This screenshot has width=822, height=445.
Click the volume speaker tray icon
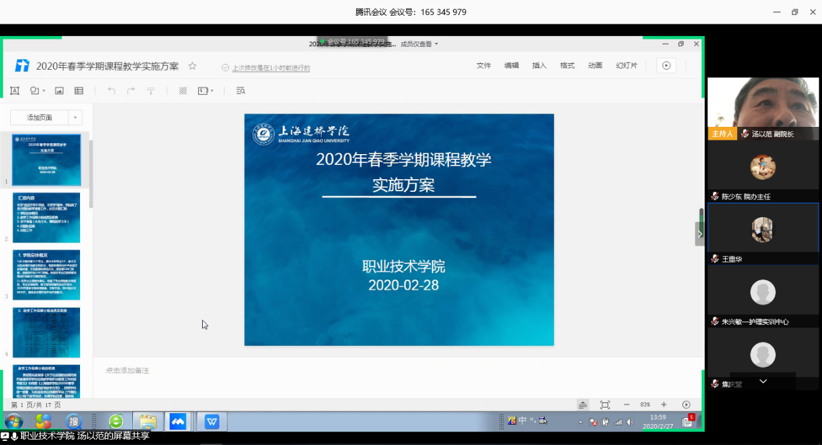click(630, 422)
